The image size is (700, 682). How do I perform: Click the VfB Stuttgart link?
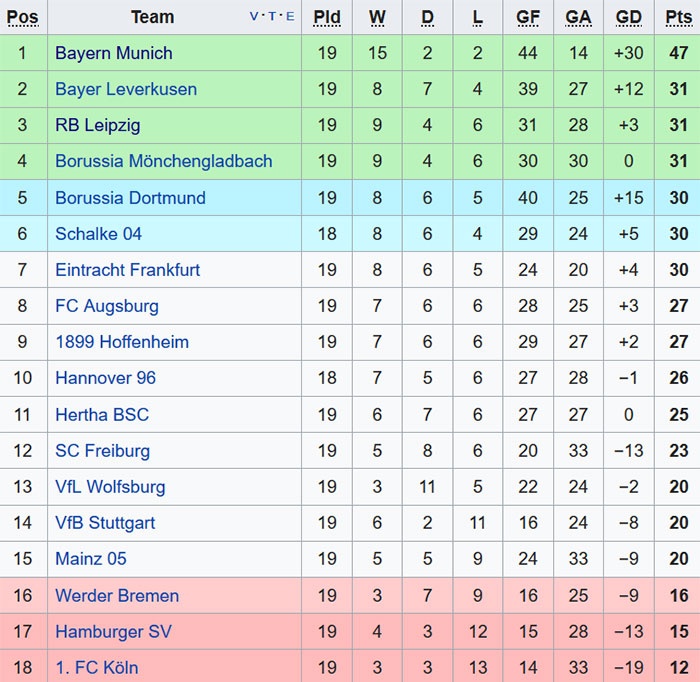105,523
